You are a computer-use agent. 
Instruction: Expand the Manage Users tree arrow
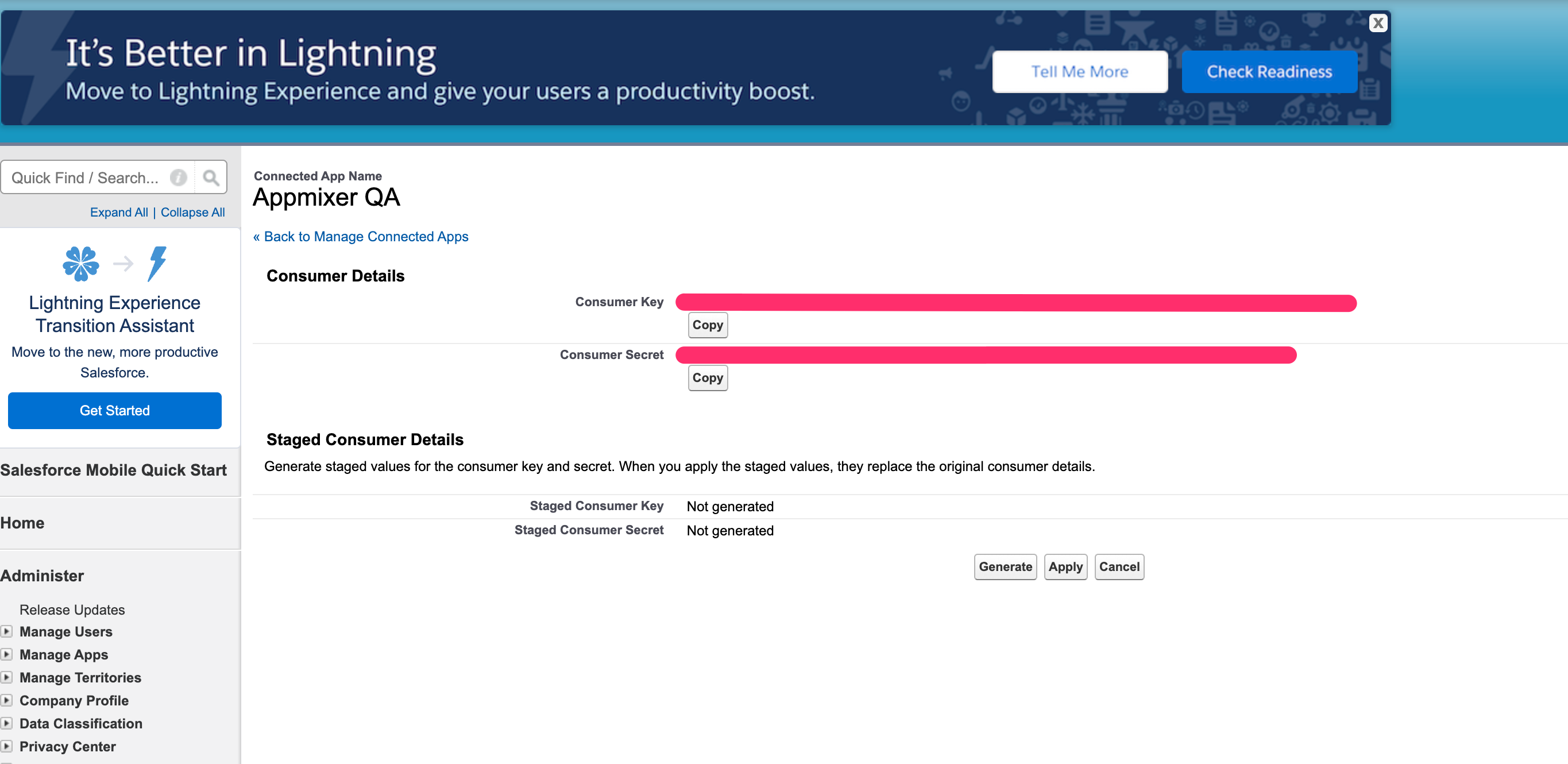coord(7,631)
